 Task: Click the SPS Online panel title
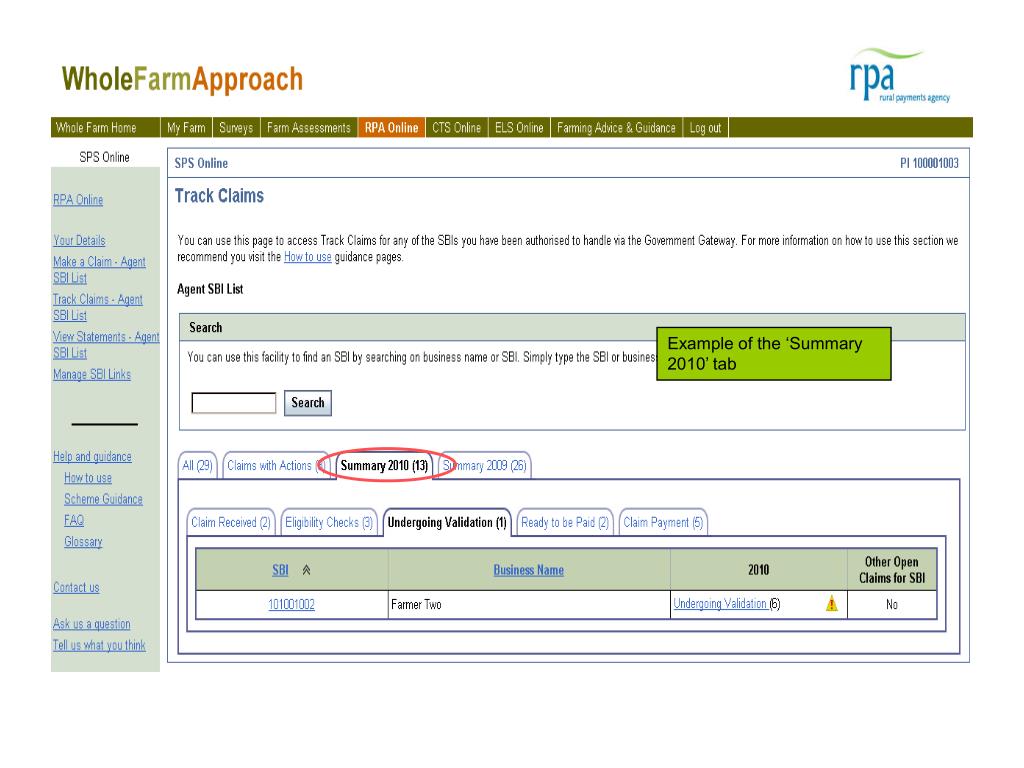click(x=201, y=163)
